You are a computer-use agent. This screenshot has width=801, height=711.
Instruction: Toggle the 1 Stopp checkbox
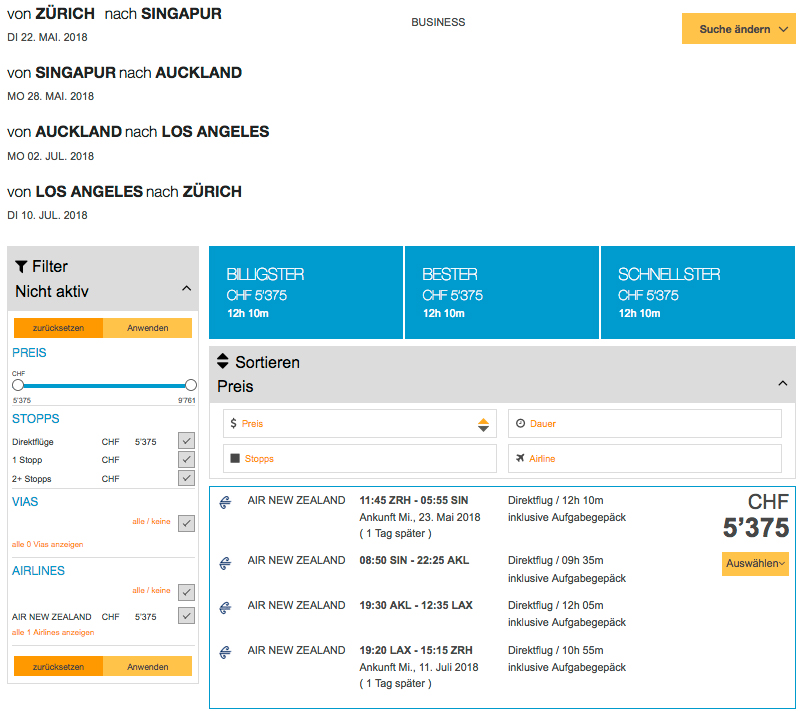[x=186, y=460]
